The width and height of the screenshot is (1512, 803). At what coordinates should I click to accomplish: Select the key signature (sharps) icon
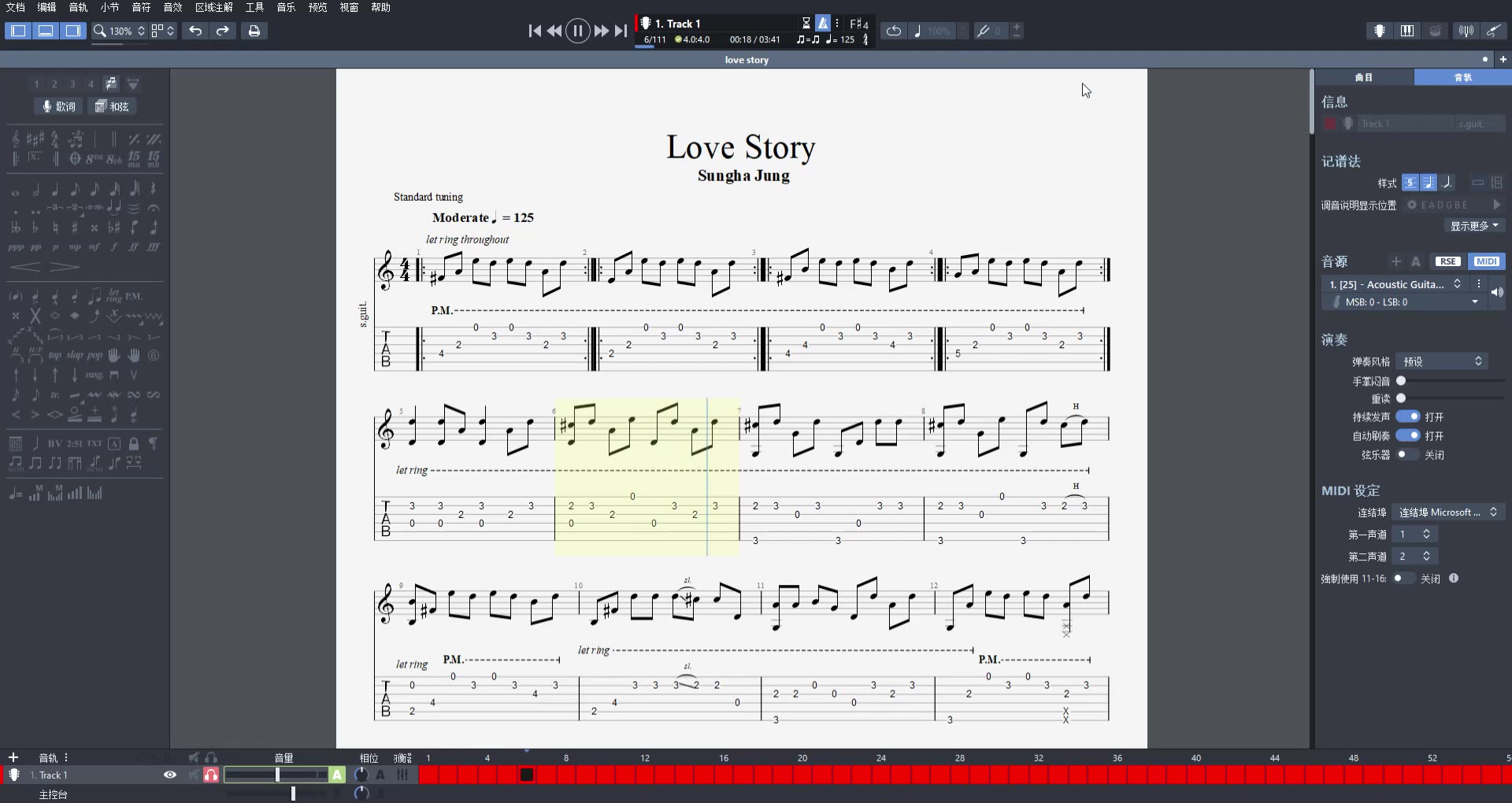(x=35, y=139)
